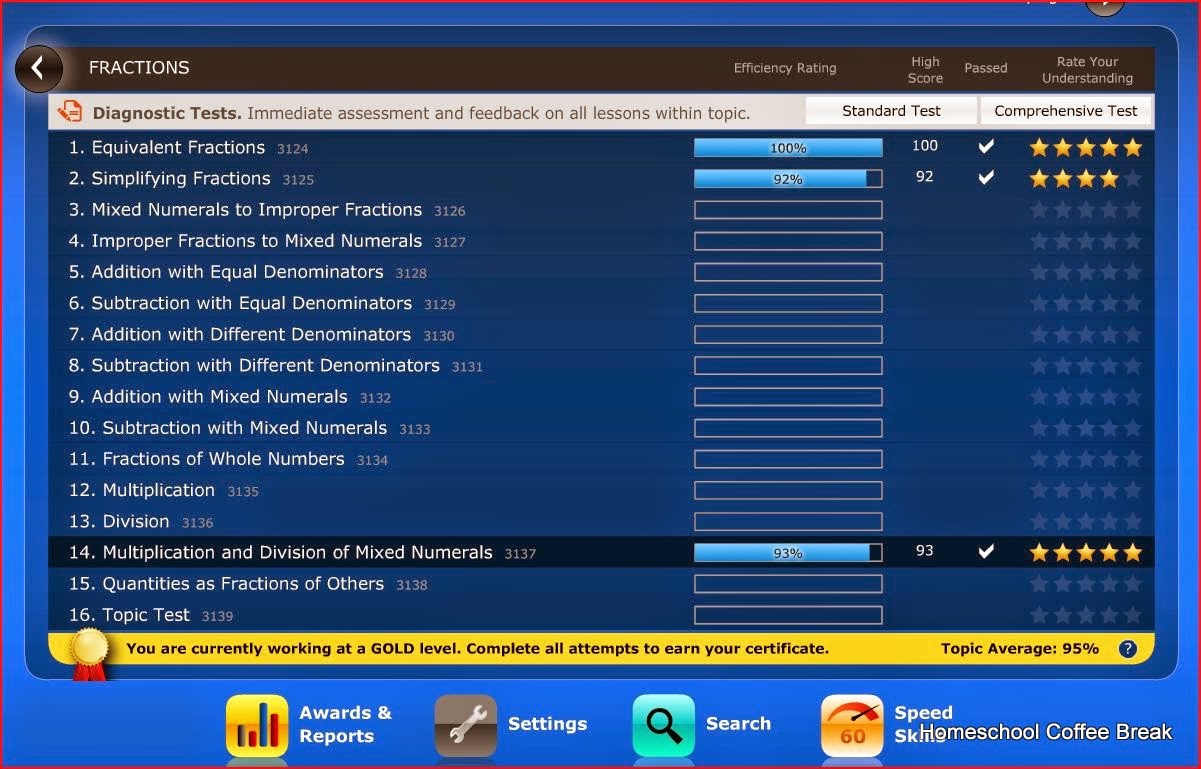
Task: Go back using the arrow button
Action: (39, 68)
